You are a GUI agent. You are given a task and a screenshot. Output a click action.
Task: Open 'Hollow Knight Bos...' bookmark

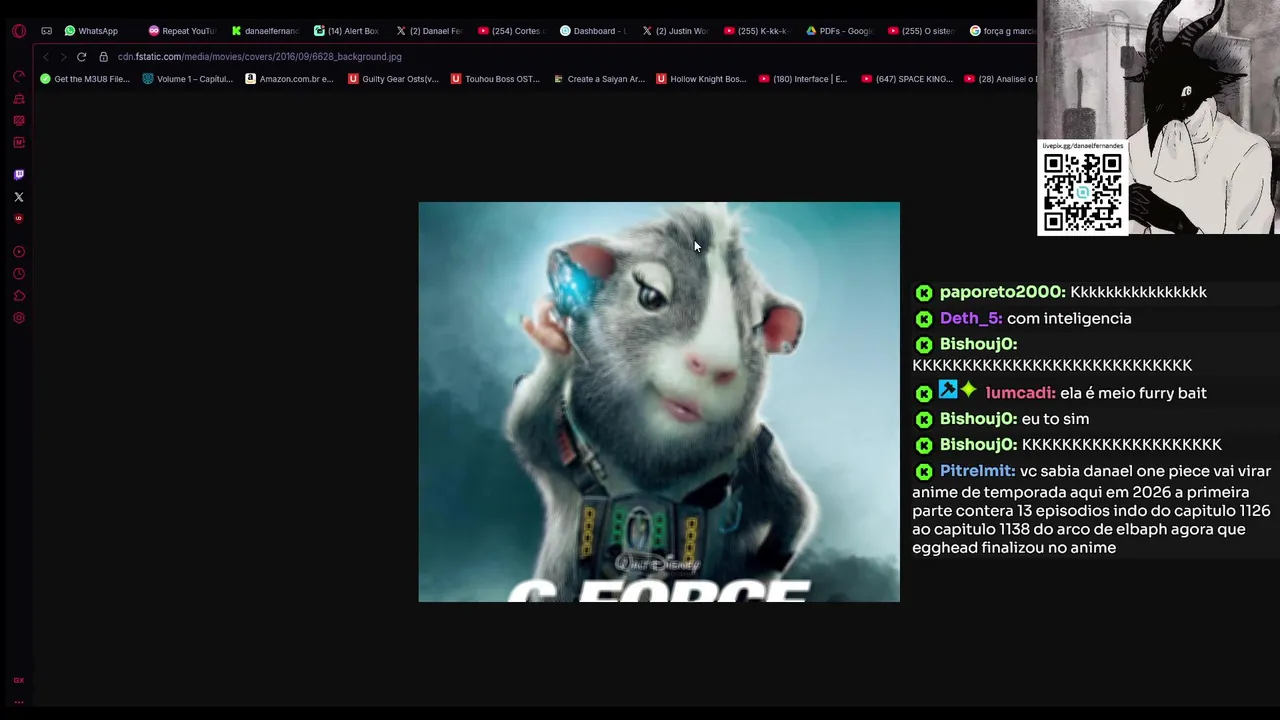coord(702,79)
